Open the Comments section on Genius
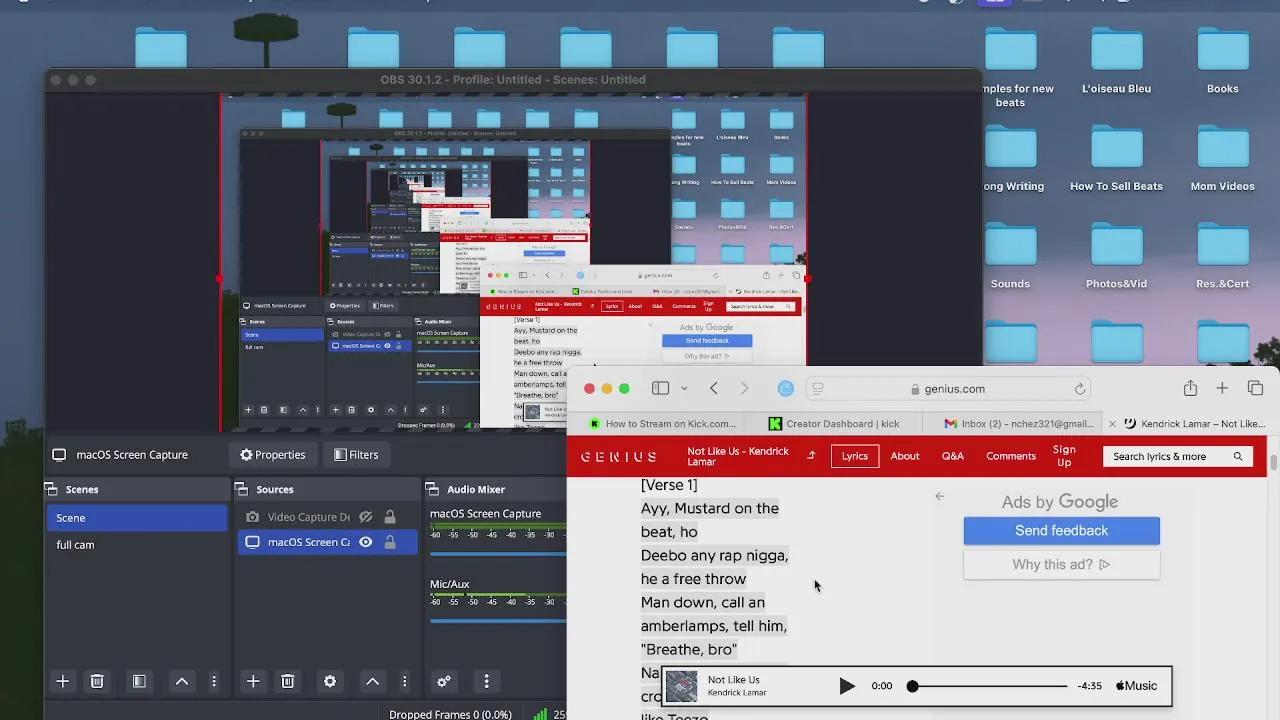The height and width of the screenshot is (720, 1280). [x=1011, y=456]
